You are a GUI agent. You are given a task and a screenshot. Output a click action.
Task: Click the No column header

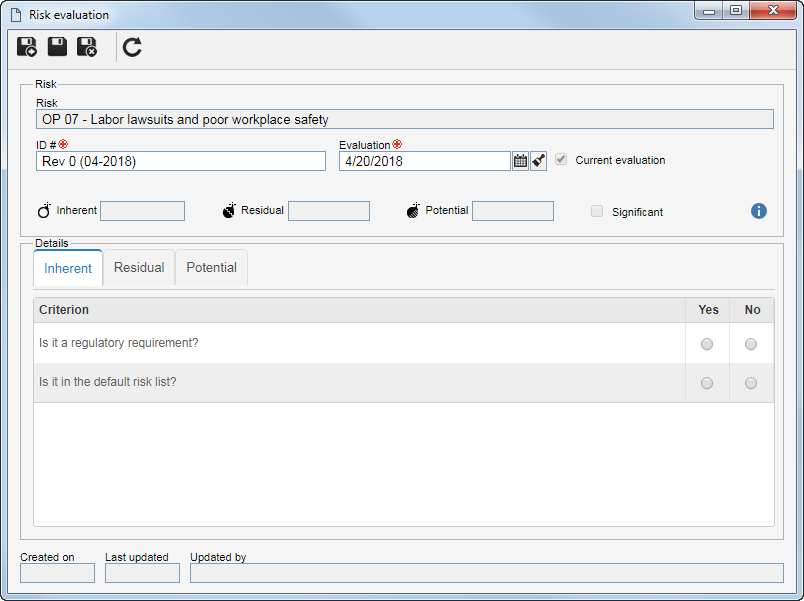point(752,310)
